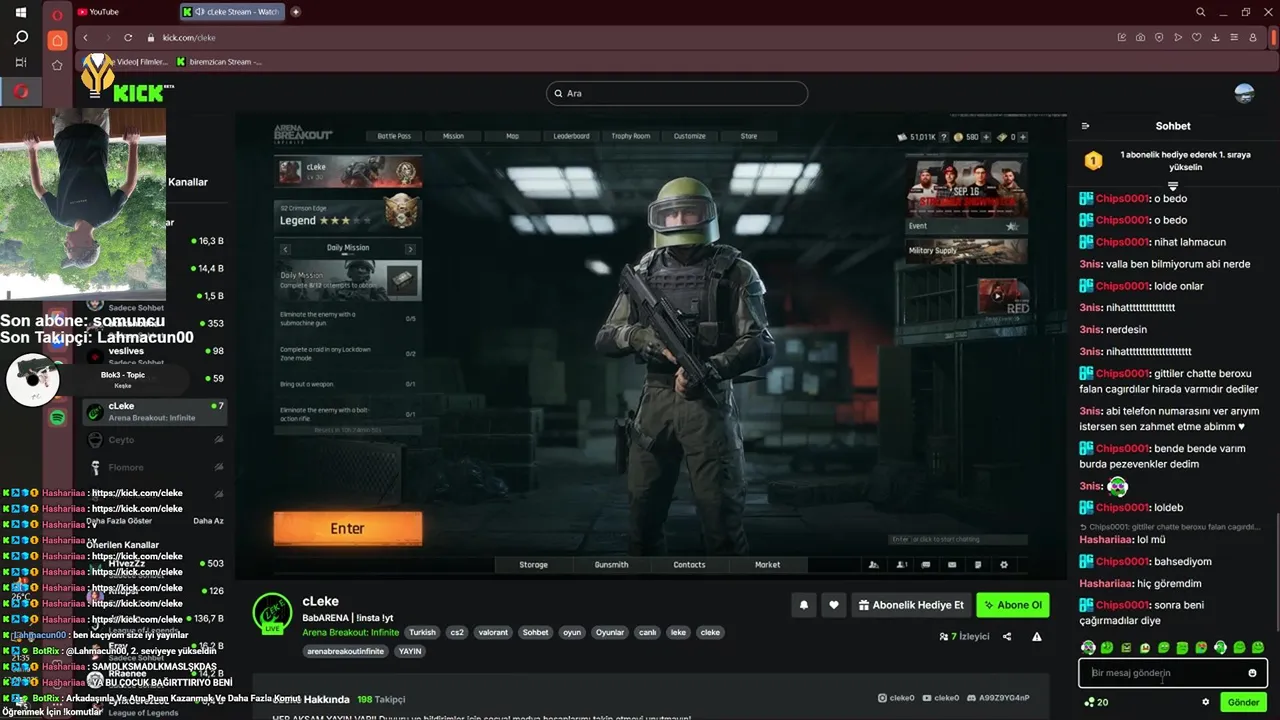Open the biremzican Stream bookmark
1280x720 pixels.
point(219,62)
